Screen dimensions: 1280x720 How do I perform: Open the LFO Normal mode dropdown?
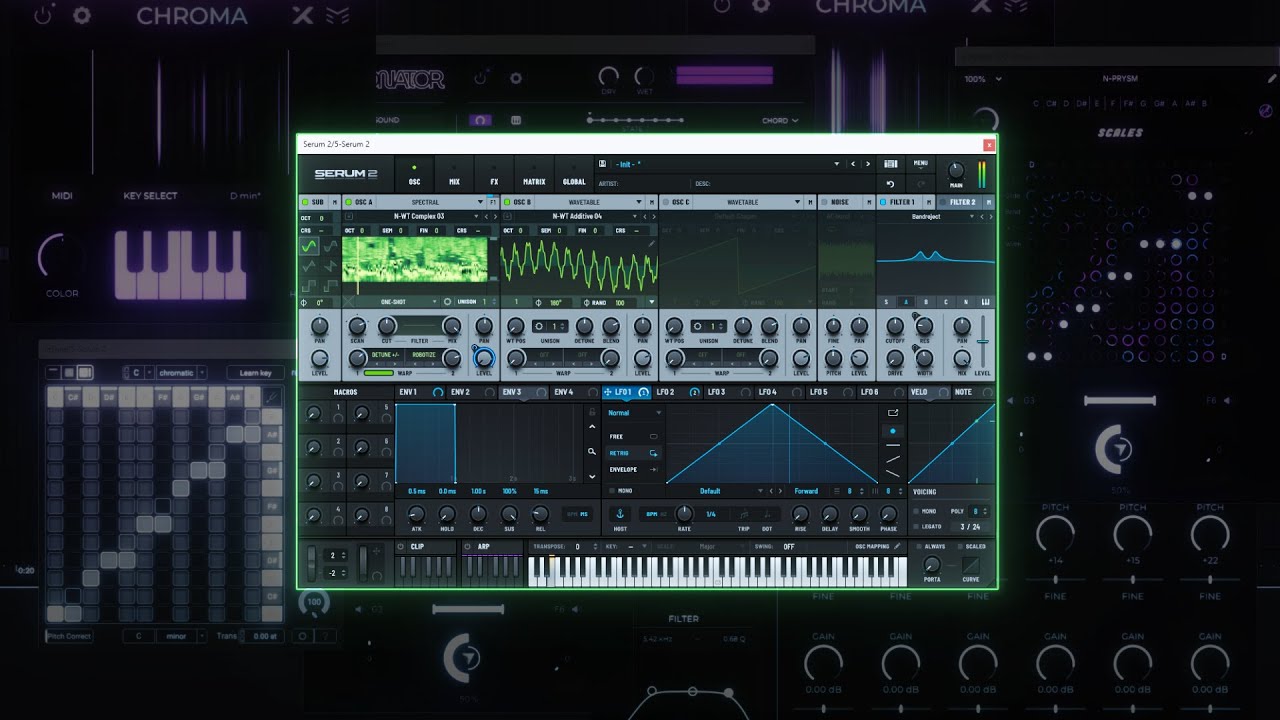[x=634, y=413]
